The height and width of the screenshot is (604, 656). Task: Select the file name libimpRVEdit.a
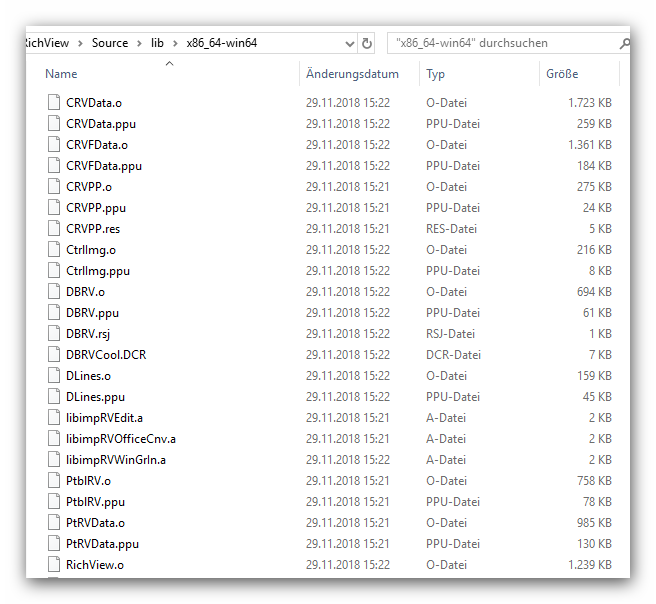pos(105,418)
